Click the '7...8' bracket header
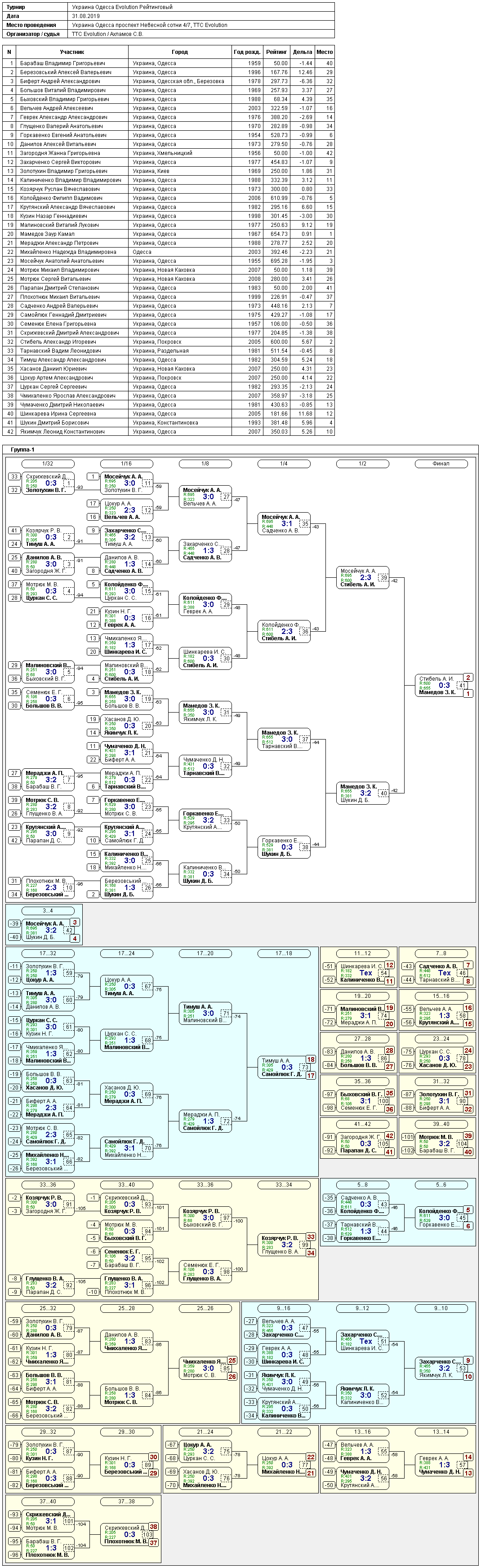This screenshot has width=481, height=1568. [441, 953]
